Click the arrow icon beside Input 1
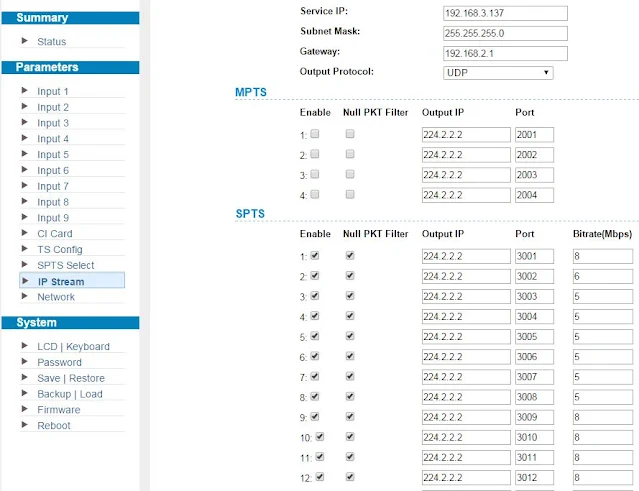 tap(24, 90)
